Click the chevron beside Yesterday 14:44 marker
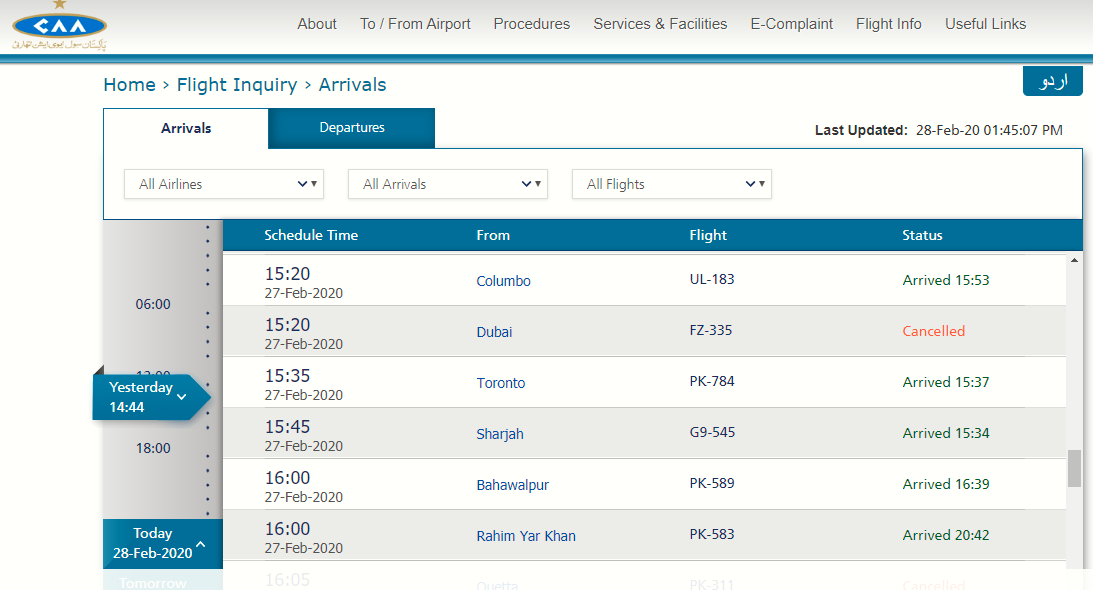Screen dimensions: 1093x590 click(181, 397)
